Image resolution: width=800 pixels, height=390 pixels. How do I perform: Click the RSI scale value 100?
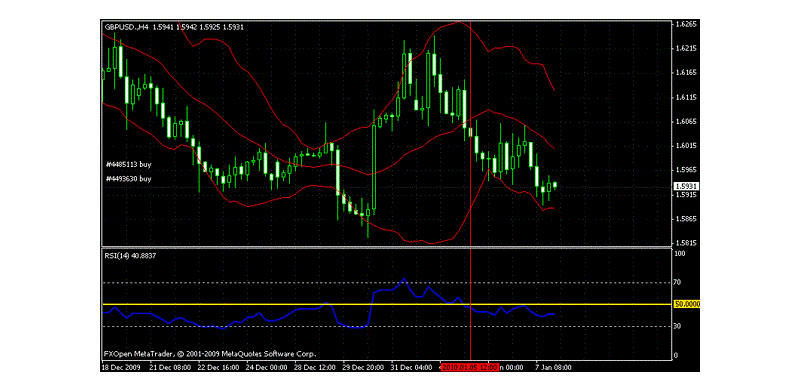point(679,253)
